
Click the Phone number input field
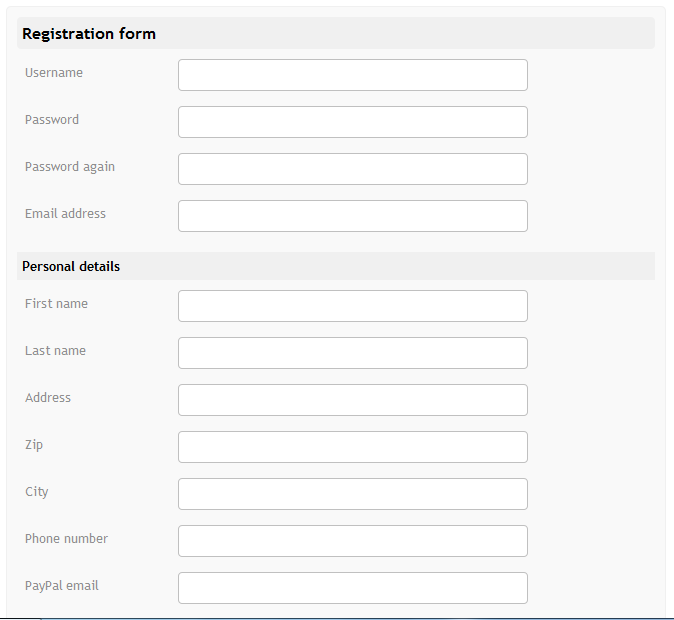[x=352, y=541]
